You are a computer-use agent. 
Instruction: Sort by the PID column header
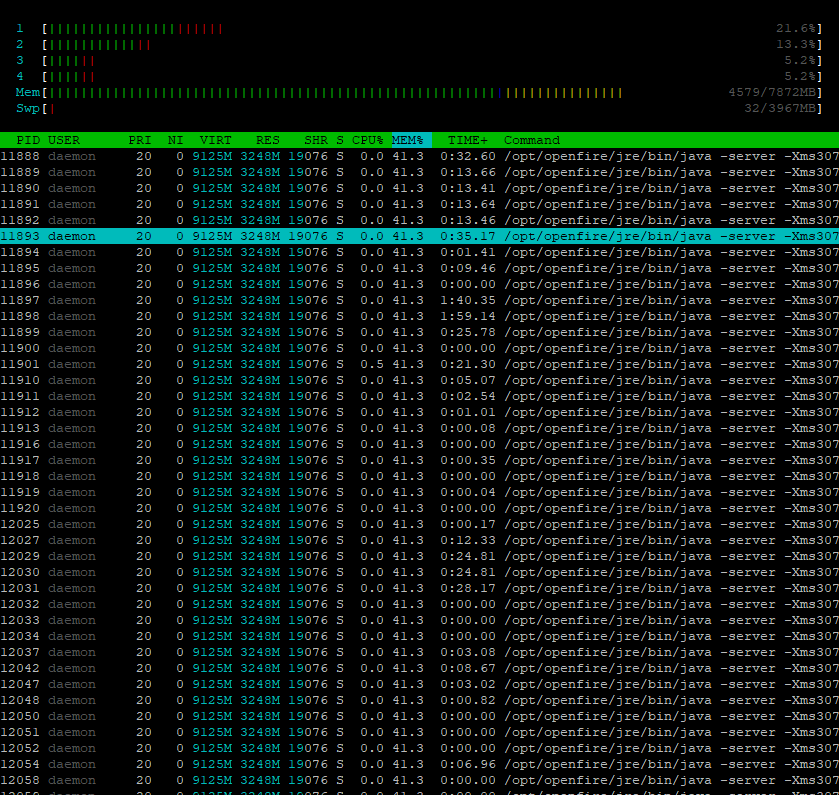[x=28, y=140]
